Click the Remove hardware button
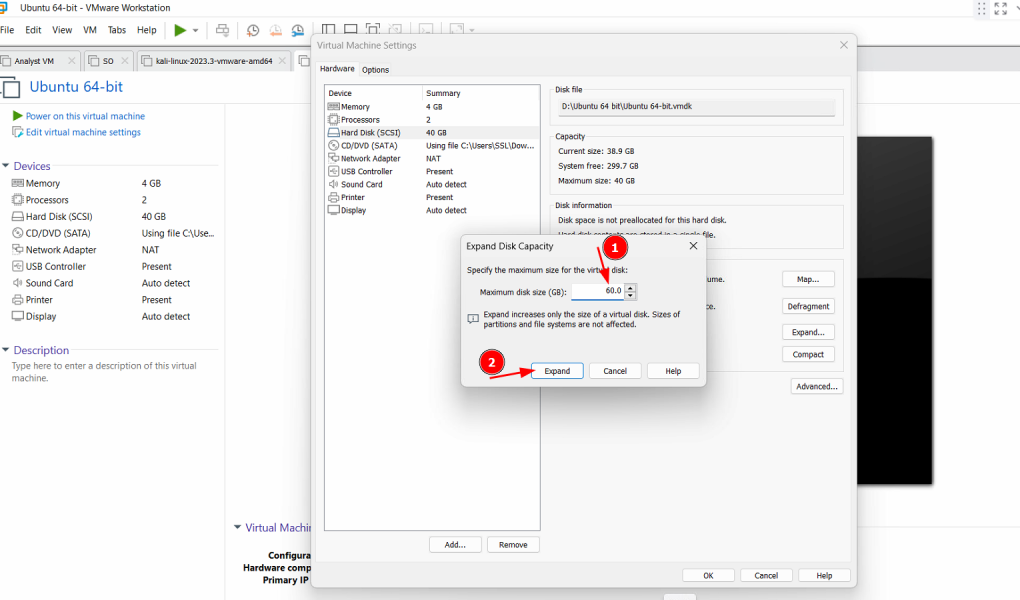 click(513, 545)
